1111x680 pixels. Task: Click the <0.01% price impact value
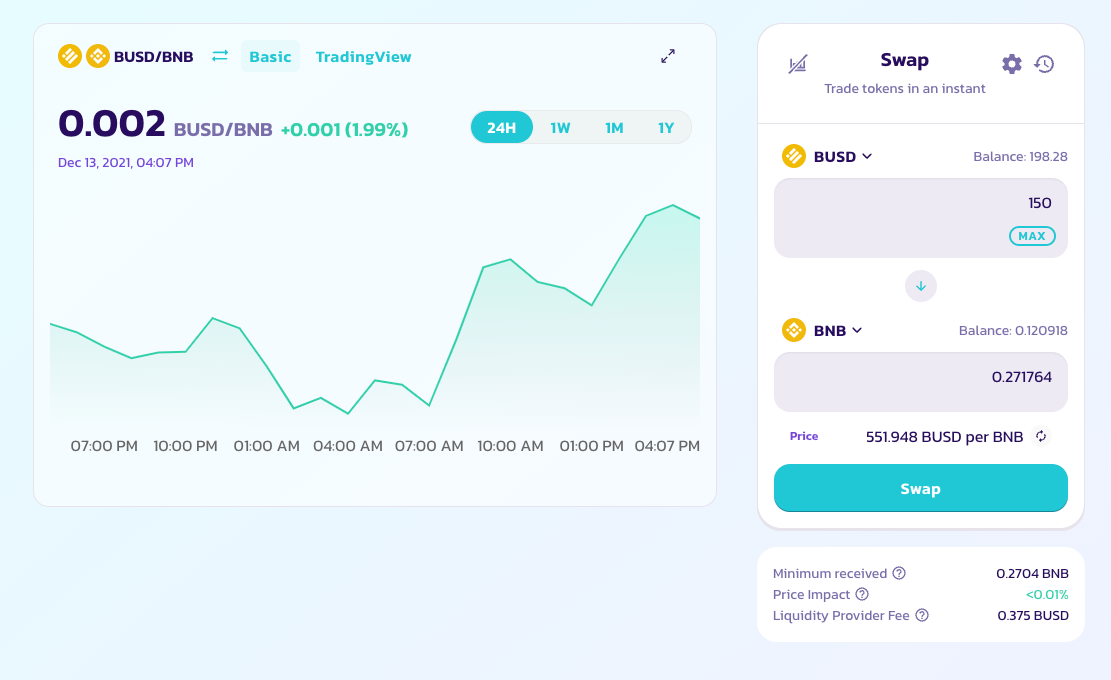1047,594
